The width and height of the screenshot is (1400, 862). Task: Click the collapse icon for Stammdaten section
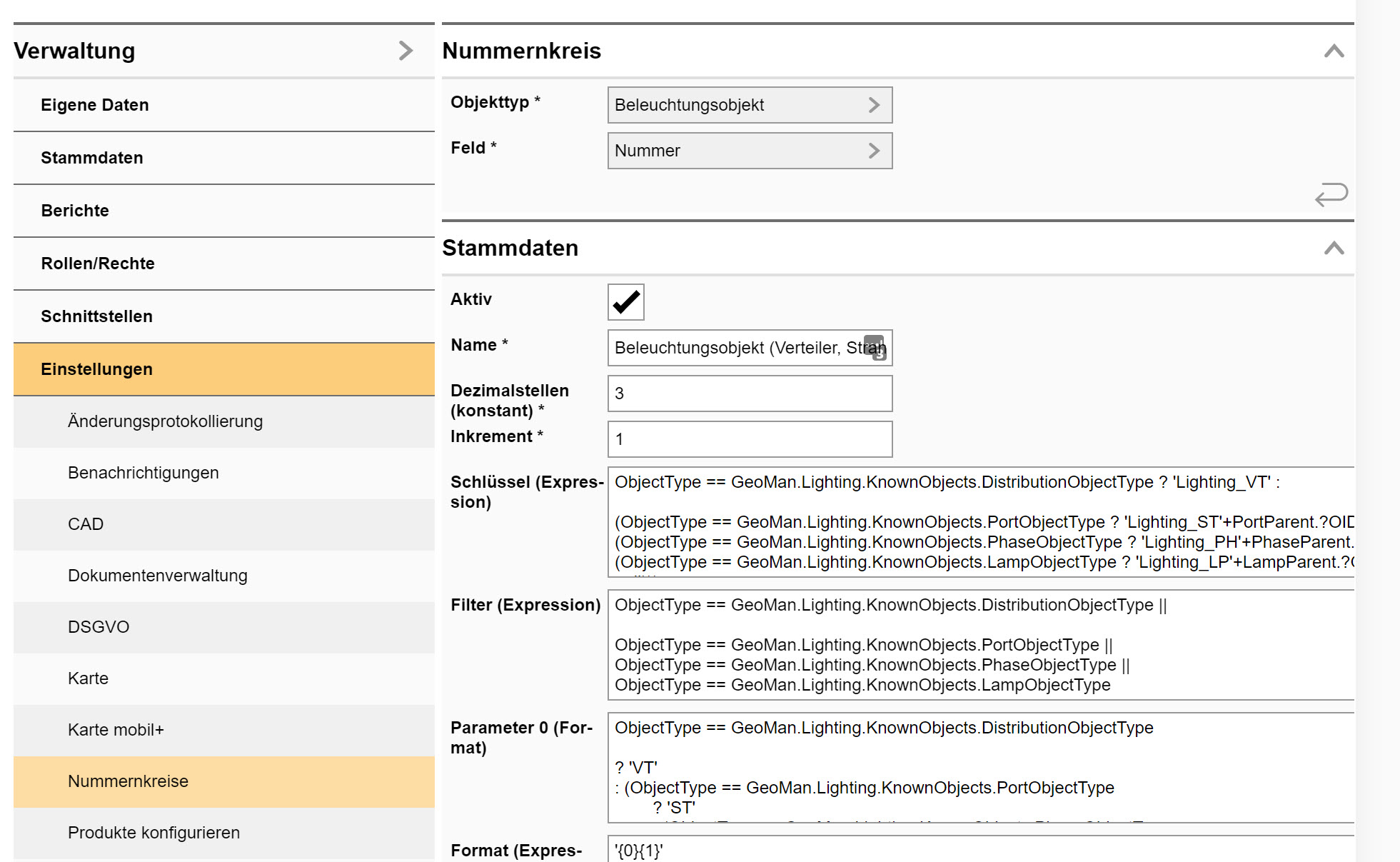(1334, 248)
